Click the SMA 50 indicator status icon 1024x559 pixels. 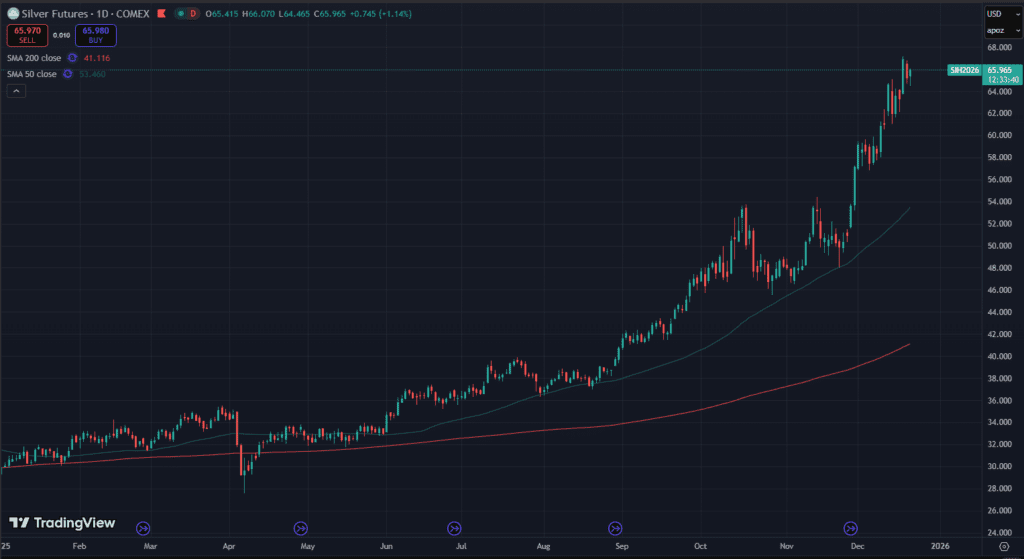[x=68, y=74]
